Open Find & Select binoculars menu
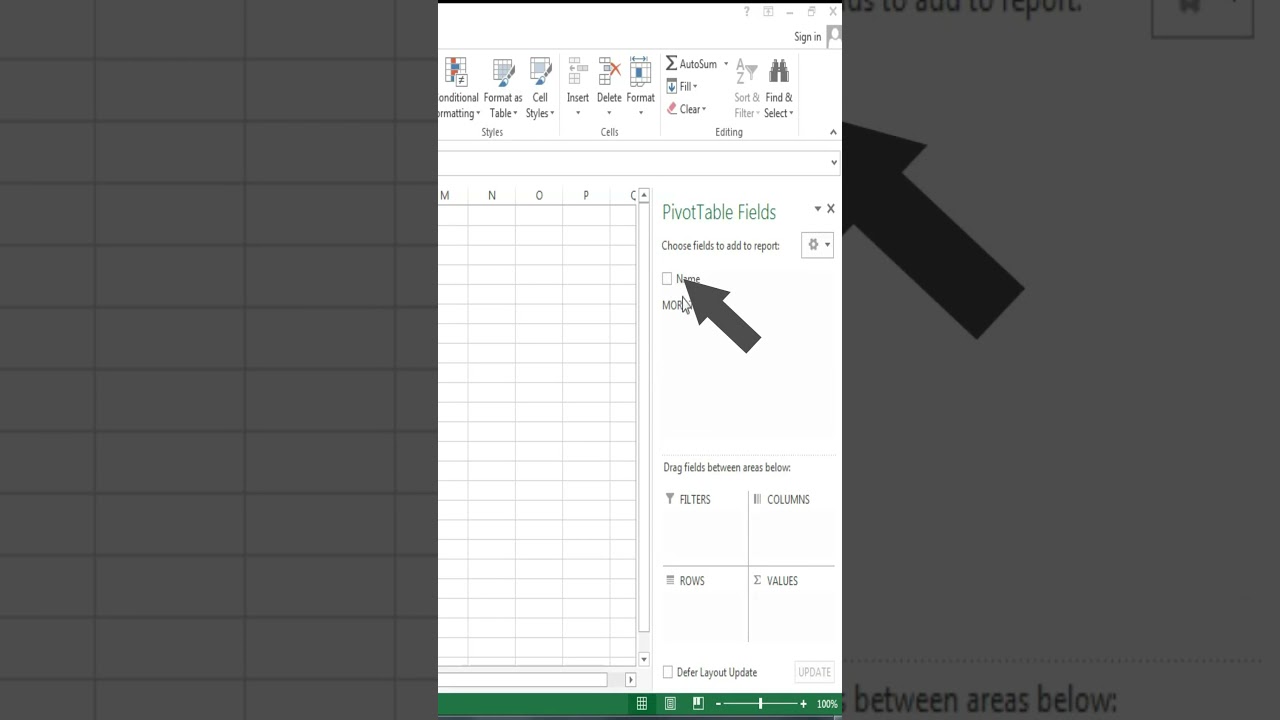The width and height of the screenshot is (1280, 720). pyautogui.click(x=779, y=88)
